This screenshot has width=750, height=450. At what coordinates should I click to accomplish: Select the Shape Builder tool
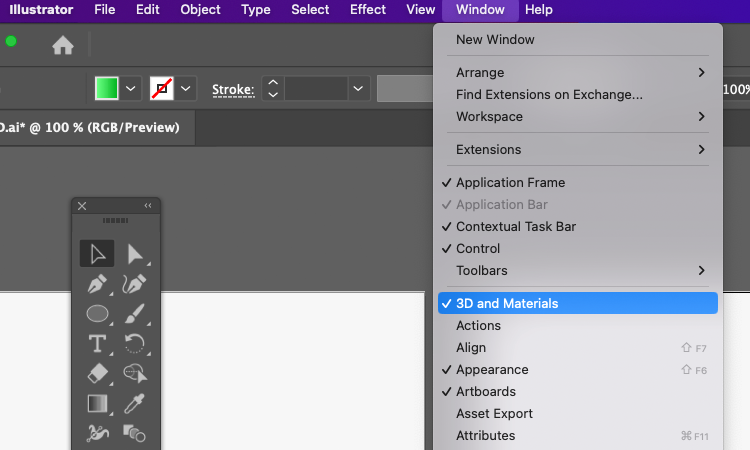135,373
